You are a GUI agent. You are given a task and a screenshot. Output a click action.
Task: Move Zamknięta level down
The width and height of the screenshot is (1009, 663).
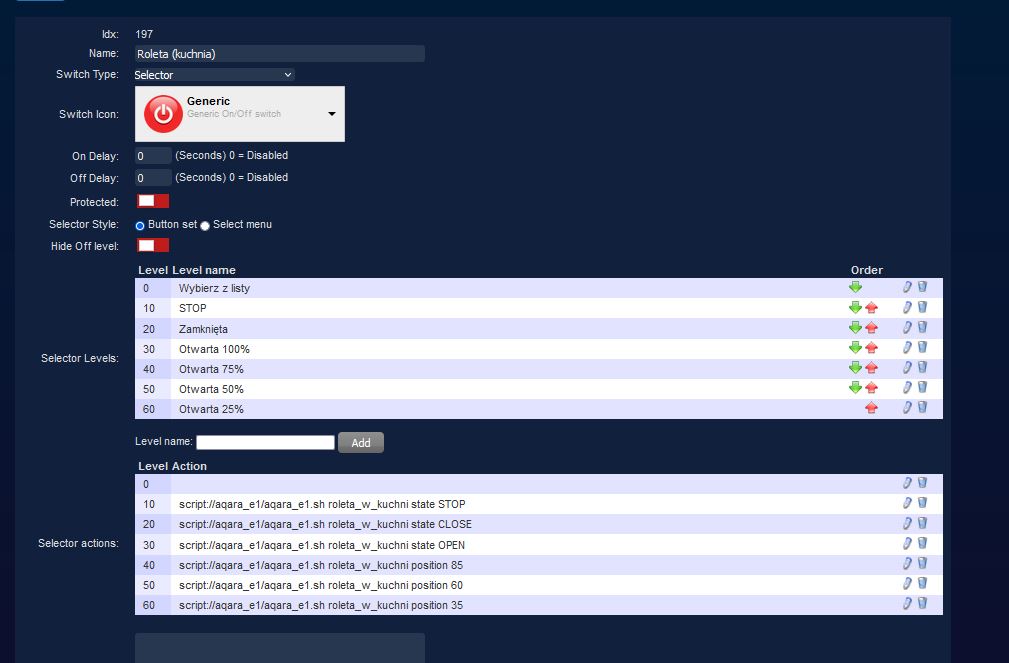[x=855, y=328]
